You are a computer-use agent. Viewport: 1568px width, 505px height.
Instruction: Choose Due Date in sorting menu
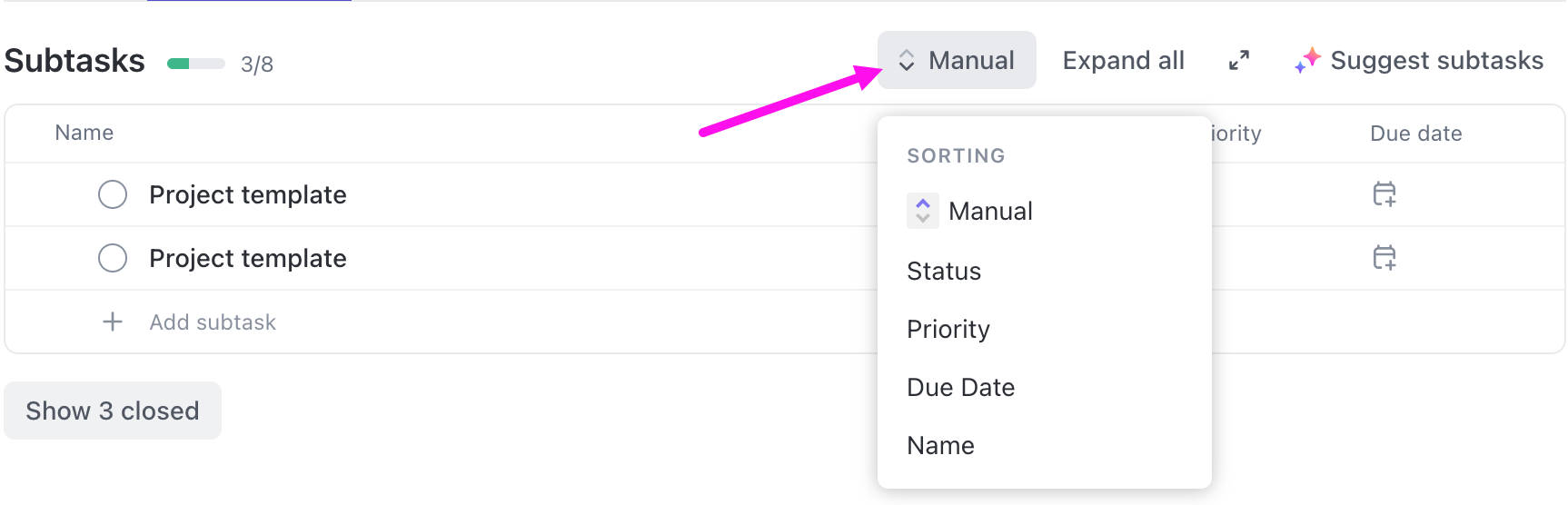click(x=960, y=387)
